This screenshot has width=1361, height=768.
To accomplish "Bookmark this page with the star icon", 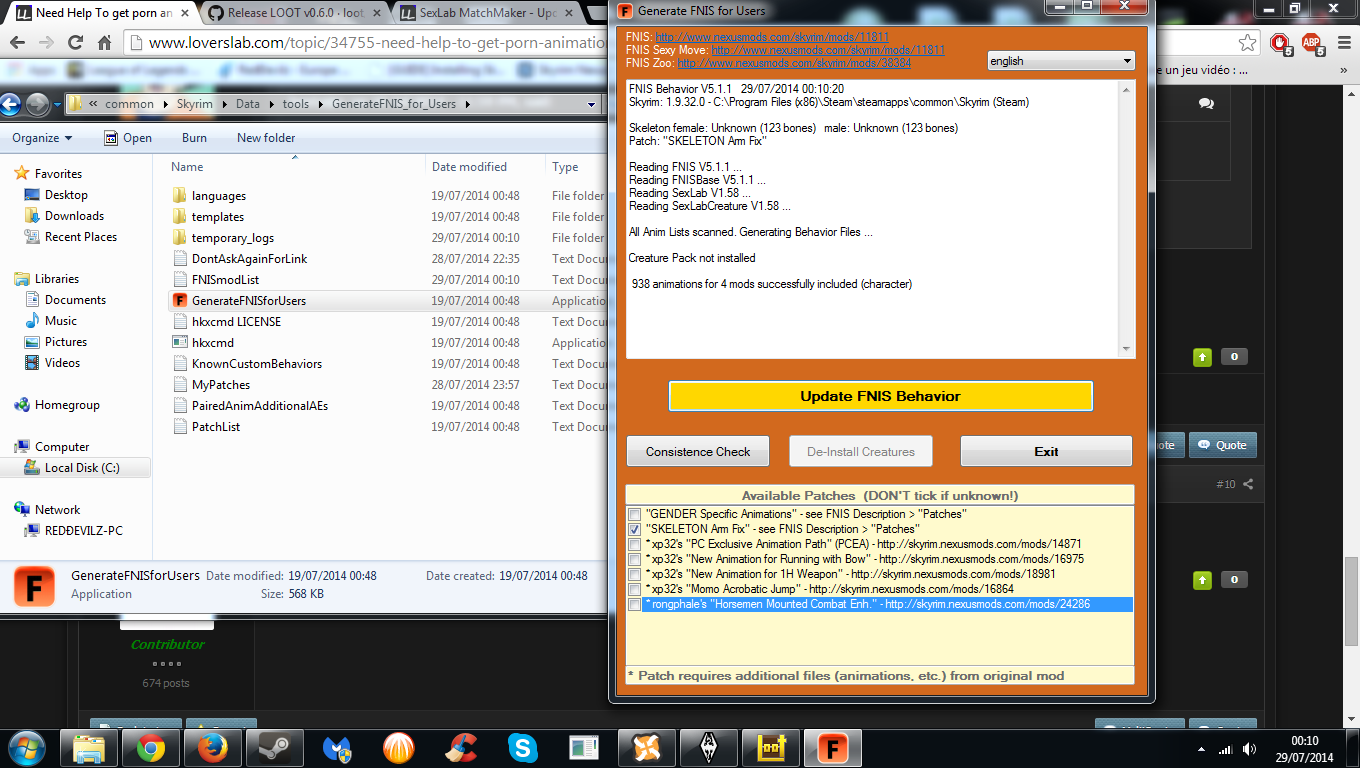I will click(1247, 43).
